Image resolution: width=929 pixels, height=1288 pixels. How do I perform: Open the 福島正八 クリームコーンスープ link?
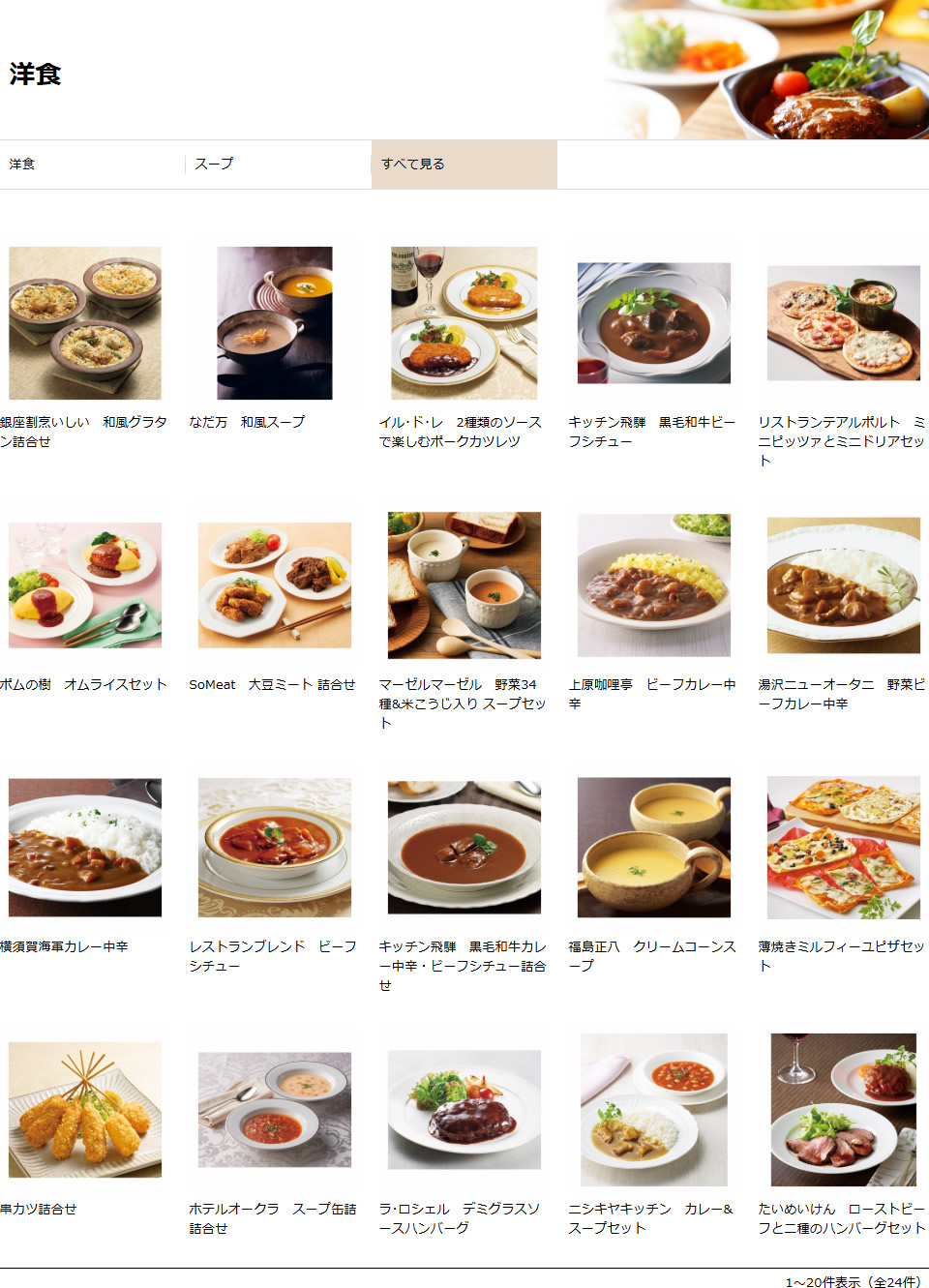click(652, 956)
